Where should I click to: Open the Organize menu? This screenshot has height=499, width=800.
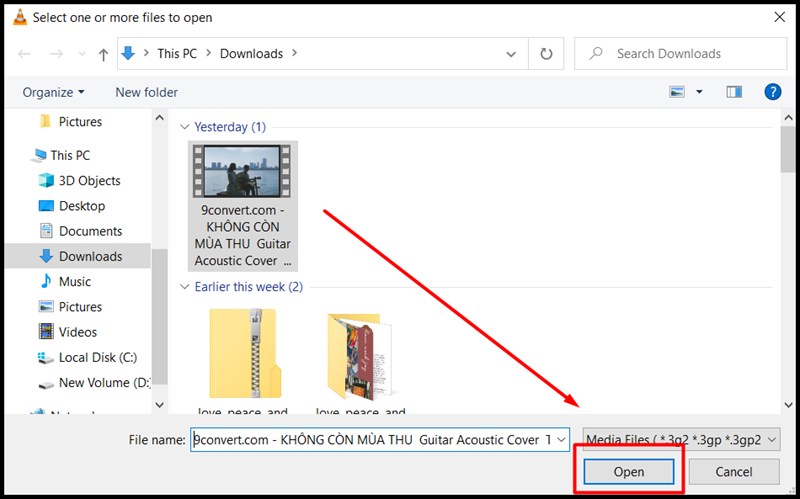point(54,92)
